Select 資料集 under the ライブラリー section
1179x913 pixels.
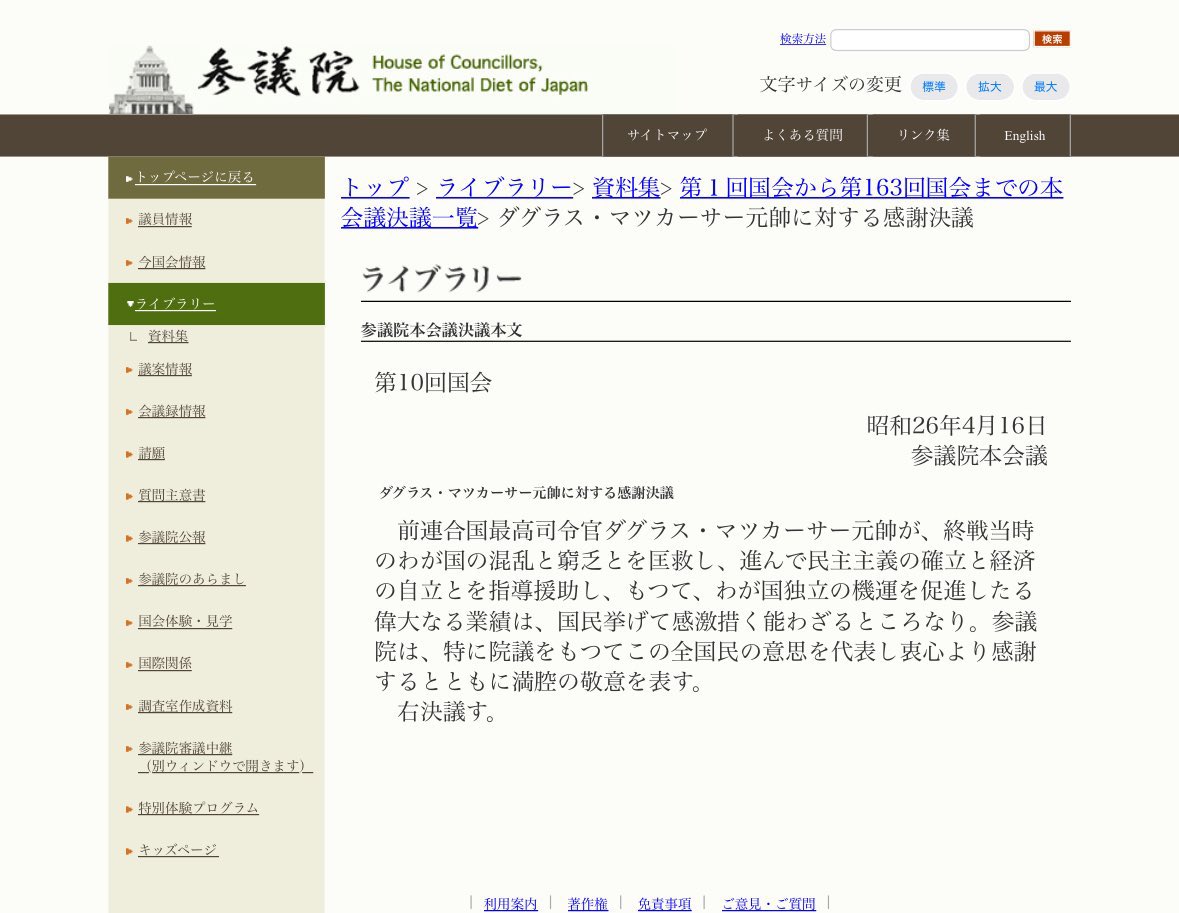coord(167,336)
